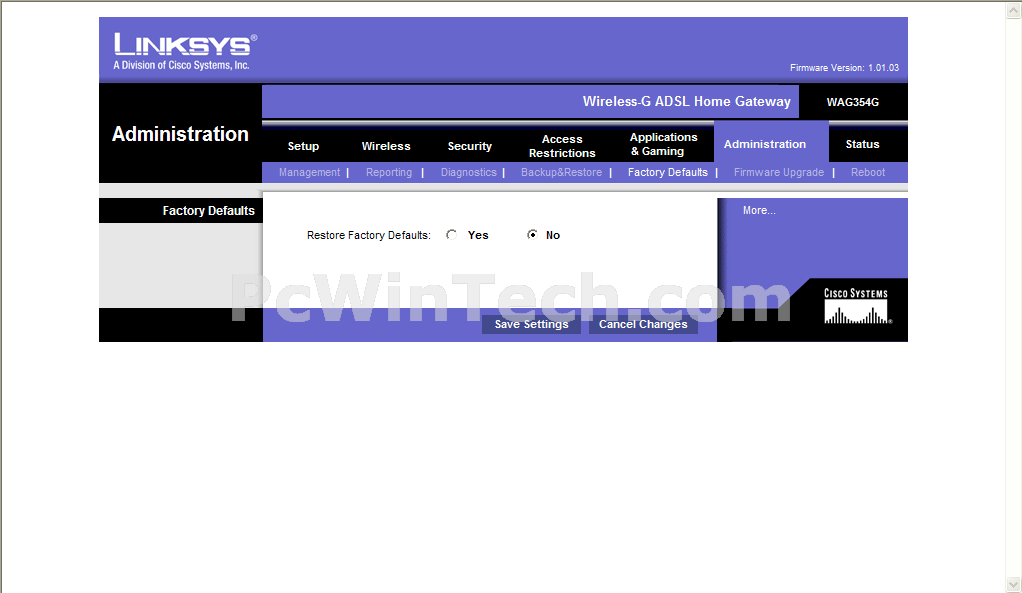This screenshot has width=1022, height=593.
Task: Click the large Administration page heading
Action: pyautogui.click(x=181, y=134)
